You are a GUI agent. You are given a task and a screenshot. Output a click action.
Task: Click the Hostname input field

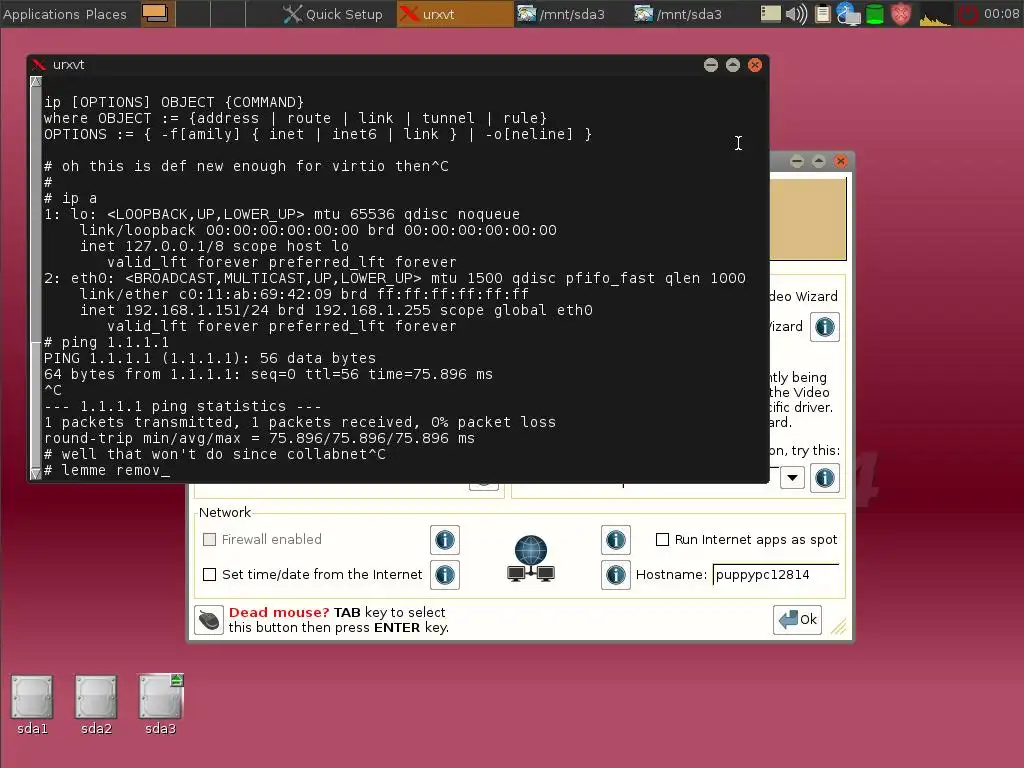[x=775, y=575]
